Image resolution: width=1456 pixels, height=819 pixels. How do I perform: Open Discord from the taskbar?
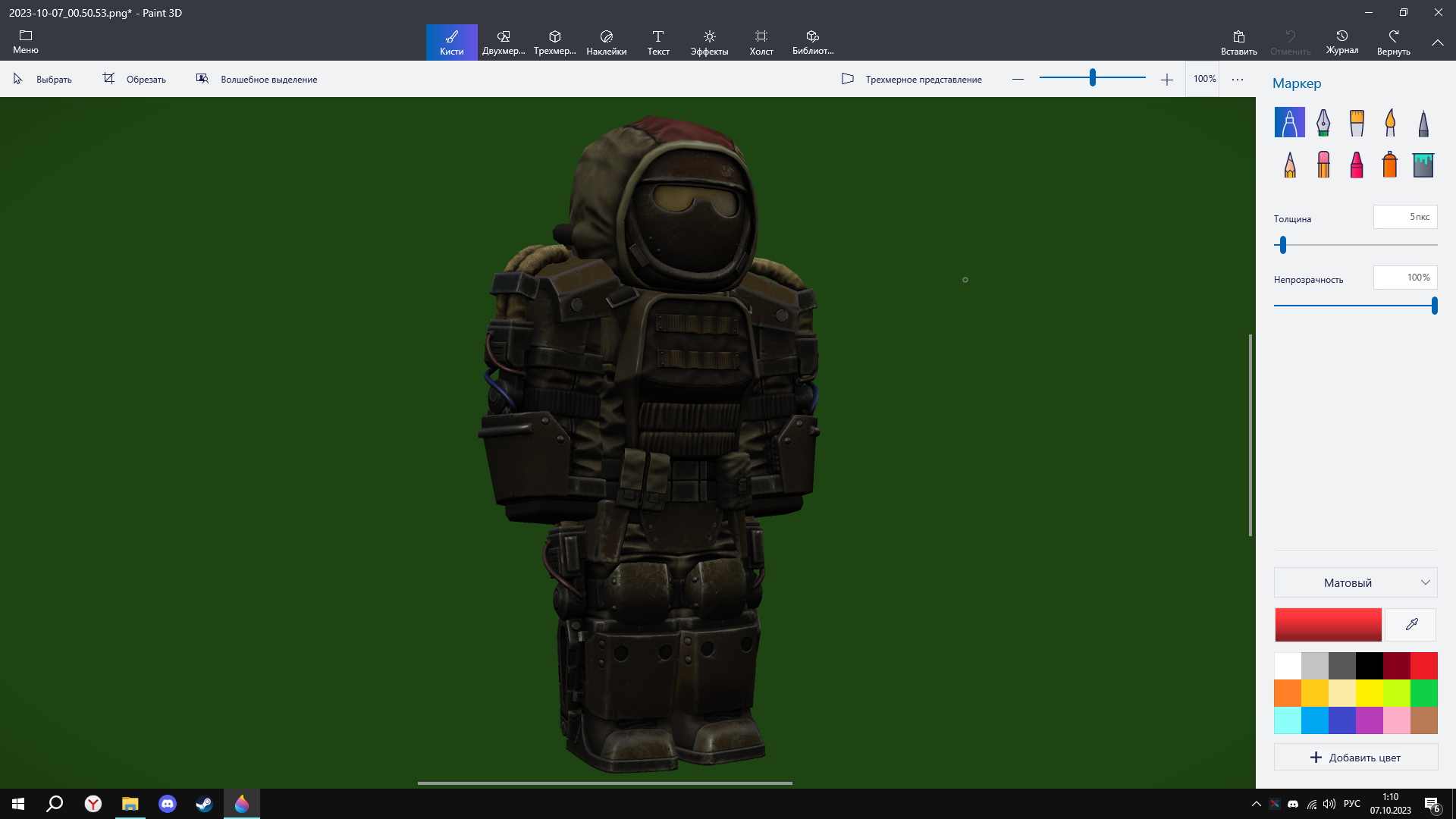(167, 804)
